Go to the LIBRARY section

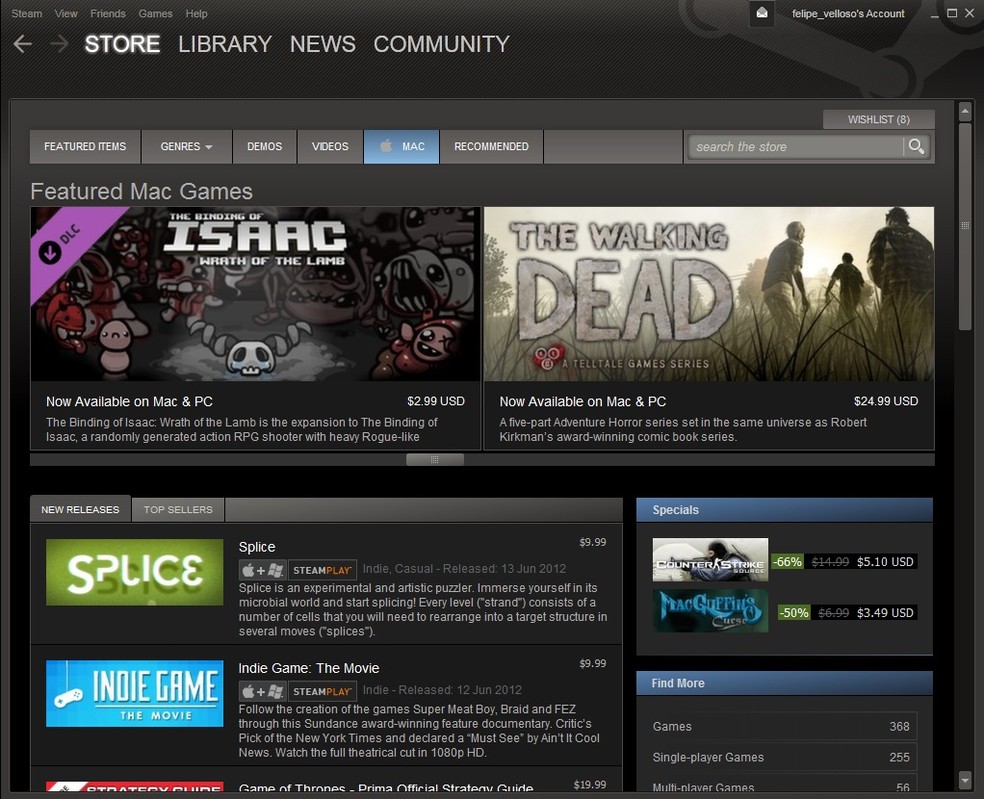point(225,44)
